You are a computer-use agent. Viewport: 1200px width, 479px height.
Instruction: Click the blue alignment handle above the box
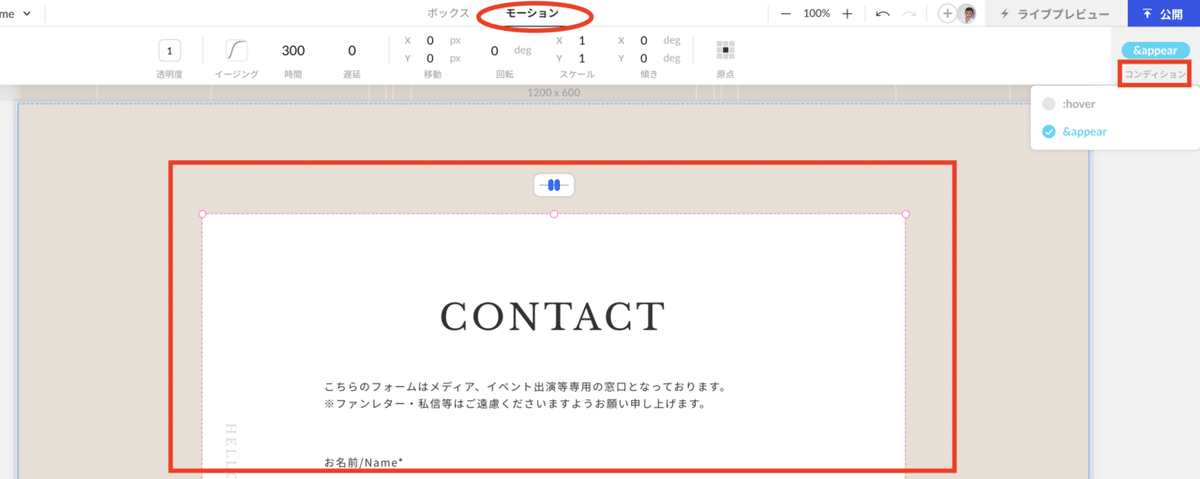click(x=554, y=186)
